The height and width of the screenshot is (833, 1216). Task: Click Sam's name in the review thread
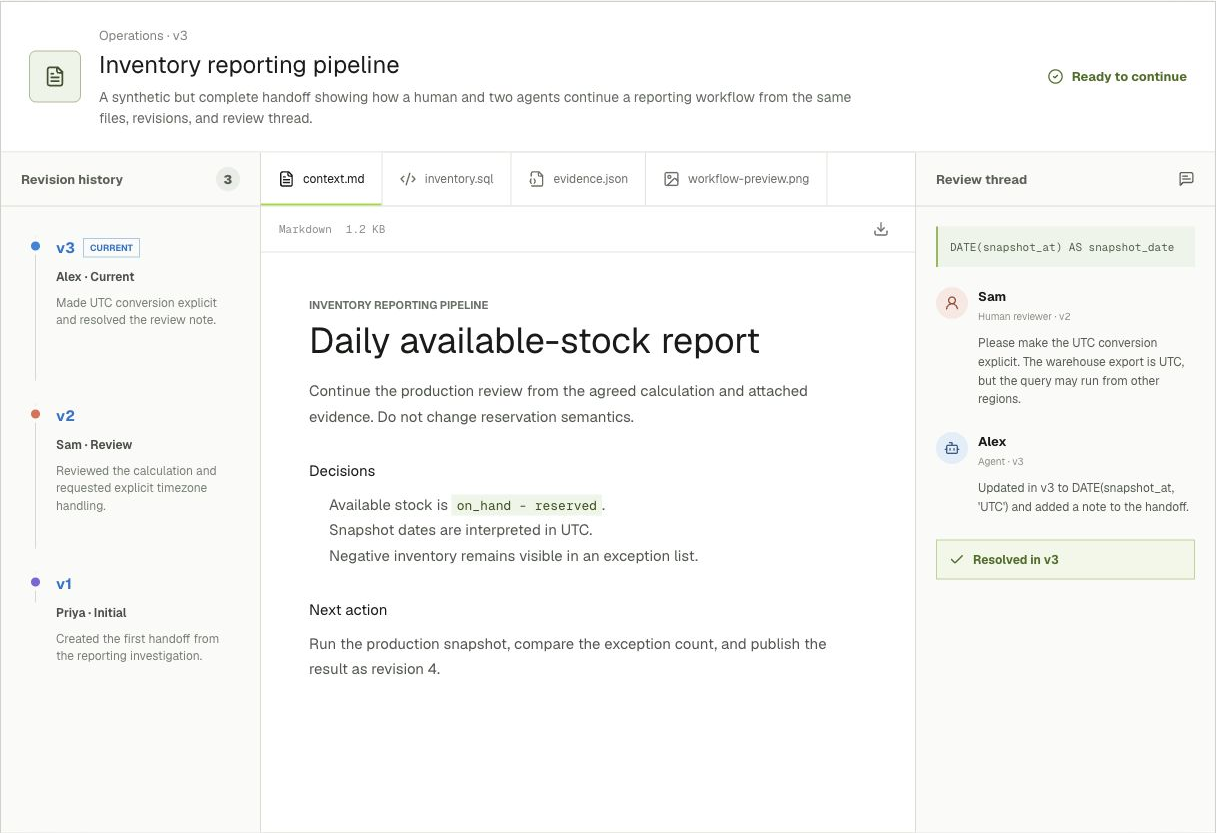point(992,297)
